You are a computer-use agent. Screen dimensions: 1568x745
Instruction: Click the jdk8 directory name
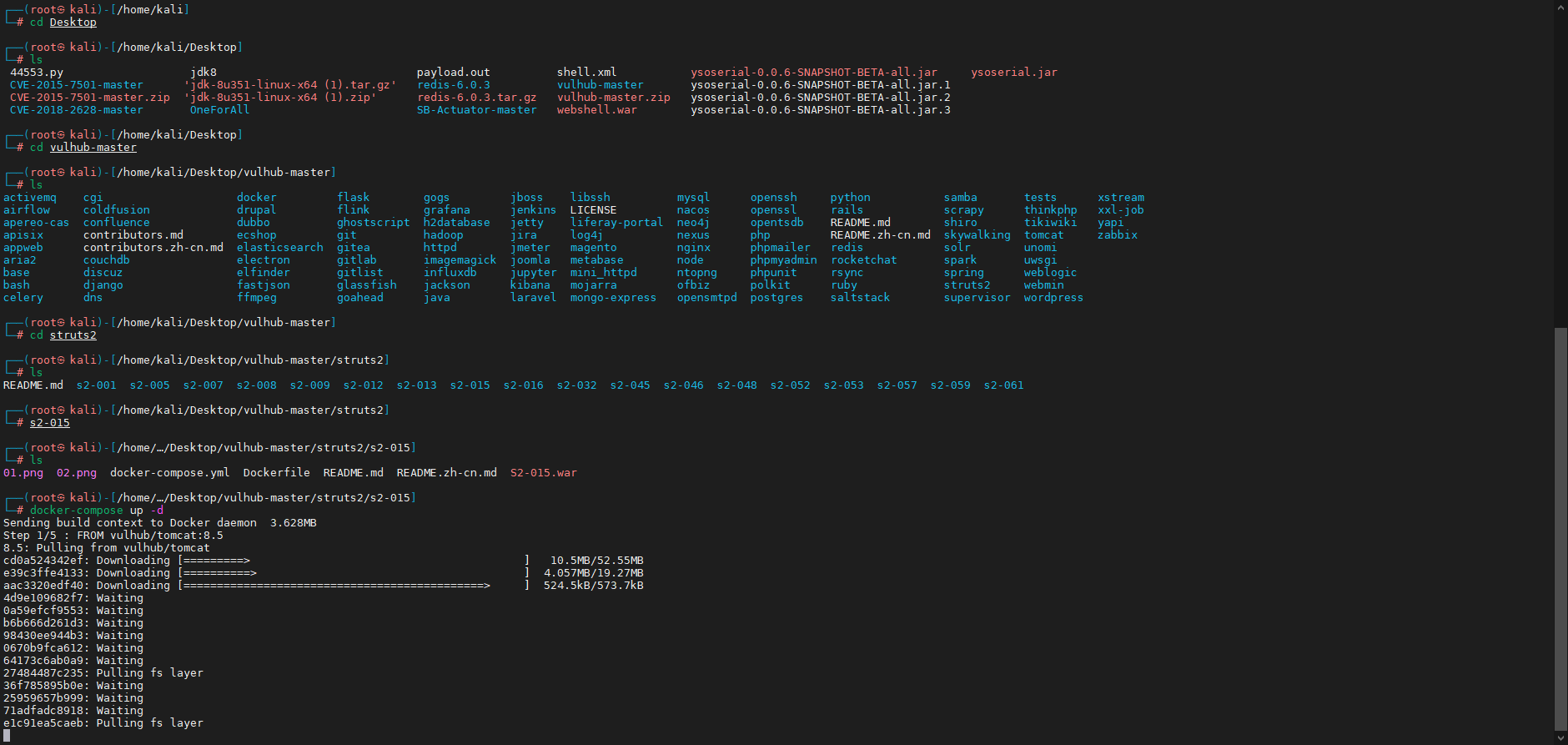coord(204,73)
